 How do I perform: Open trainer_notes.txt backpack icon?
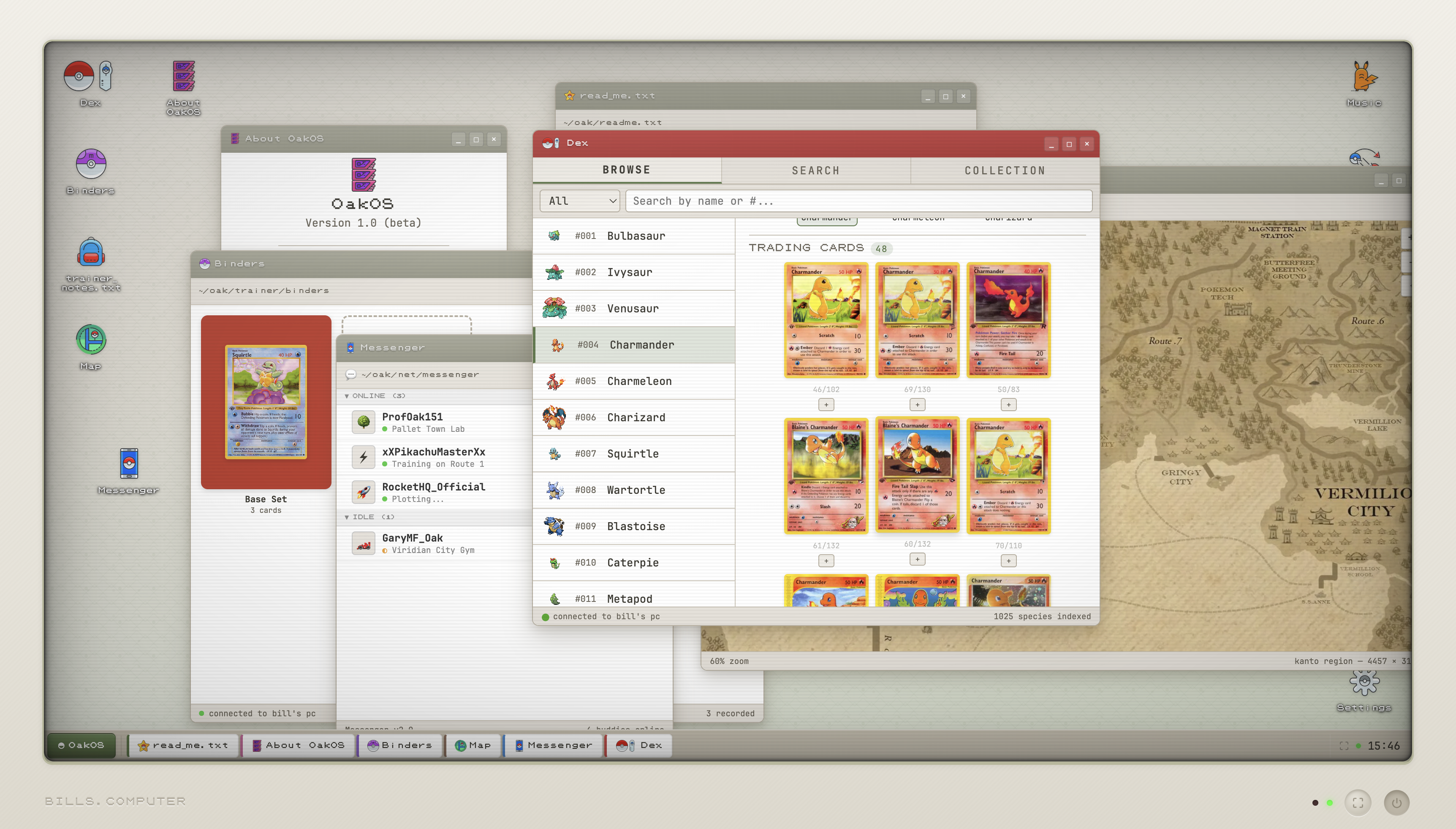[x=90, y=253]
